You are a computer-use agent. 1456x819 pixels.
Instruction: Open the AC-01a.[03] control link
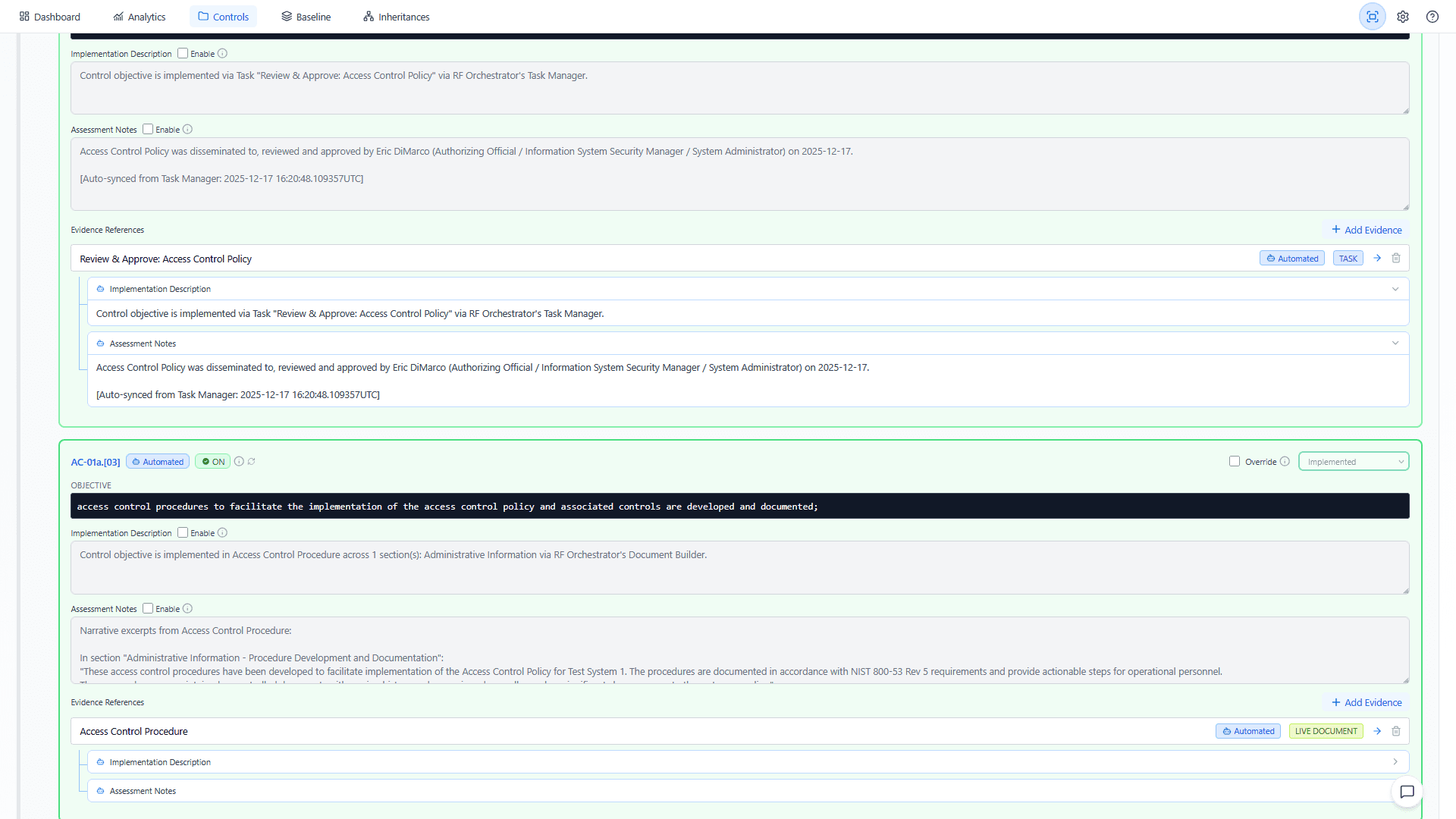coord(94,462)
